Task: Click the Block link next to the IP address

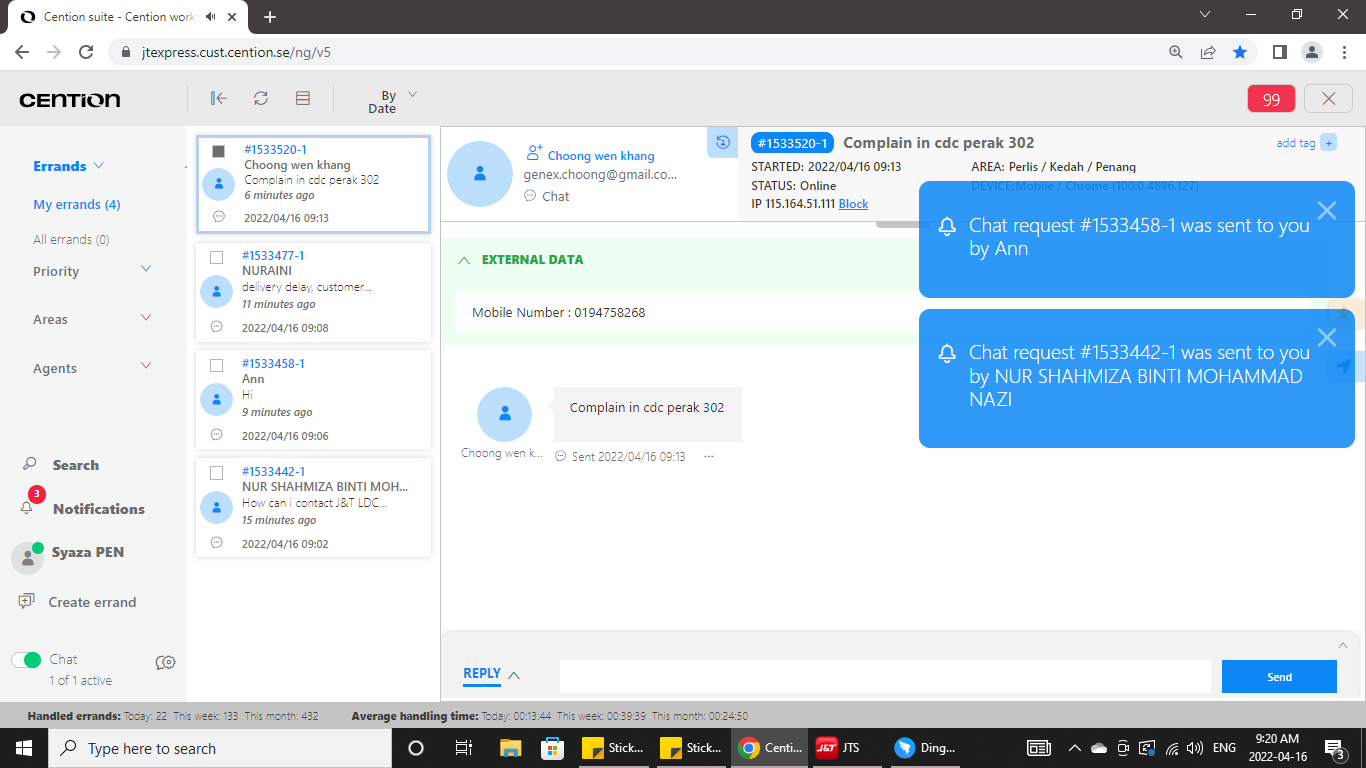Action: pos(853,204)
